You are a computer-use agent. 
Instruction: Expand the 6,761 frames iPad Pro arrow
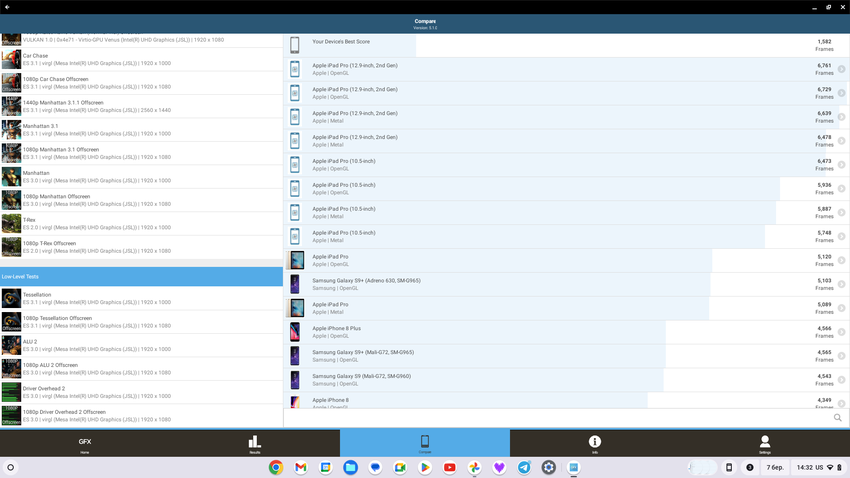841,69
